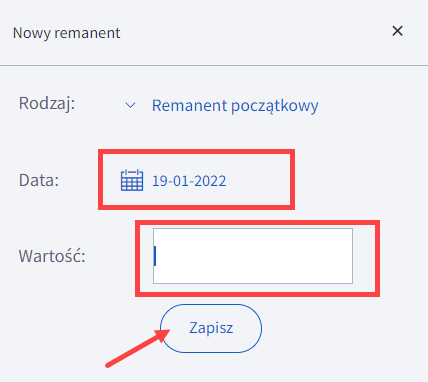Select the Remanent początkowy type value

[x=235, y=106]
